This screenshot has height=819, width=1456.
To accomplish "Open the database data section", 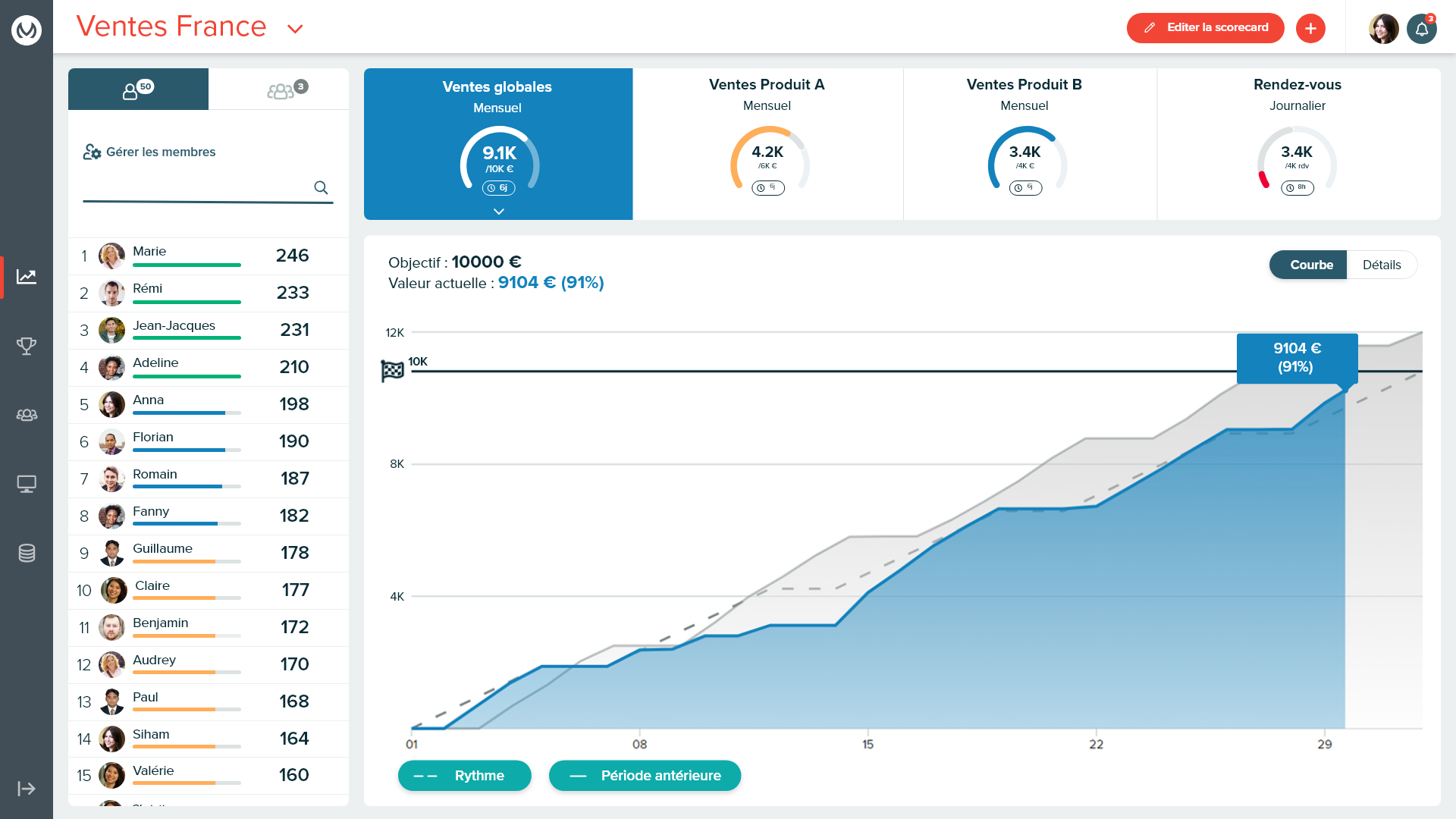I will pyautogui.click(x=27, y=553).
